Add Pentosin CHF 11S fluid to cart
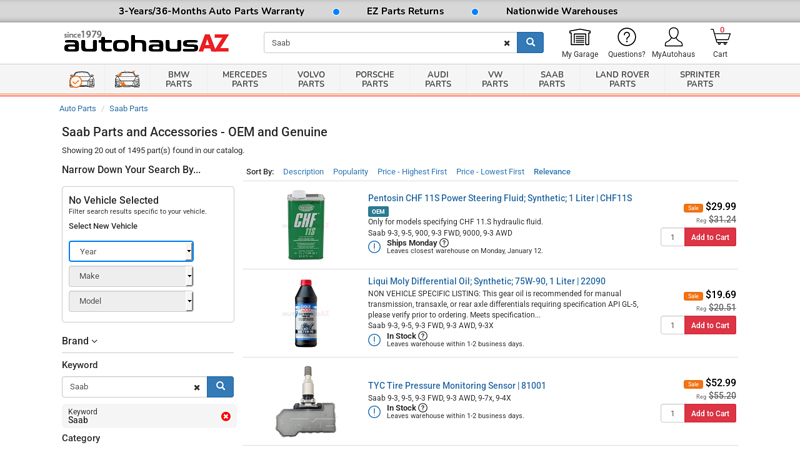Viewport: 800px width, 450px height. click(x=710, y=237)
